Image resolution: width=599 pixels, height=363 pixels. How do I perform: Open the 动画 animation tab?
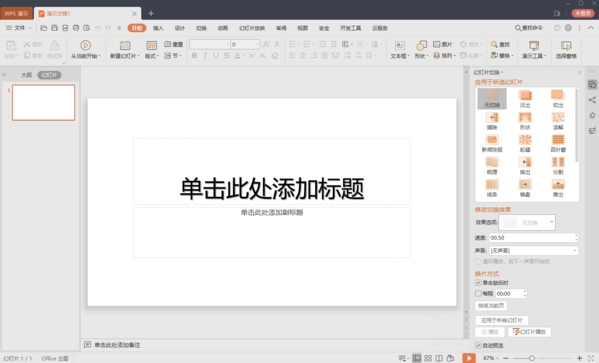coord(222,28)
